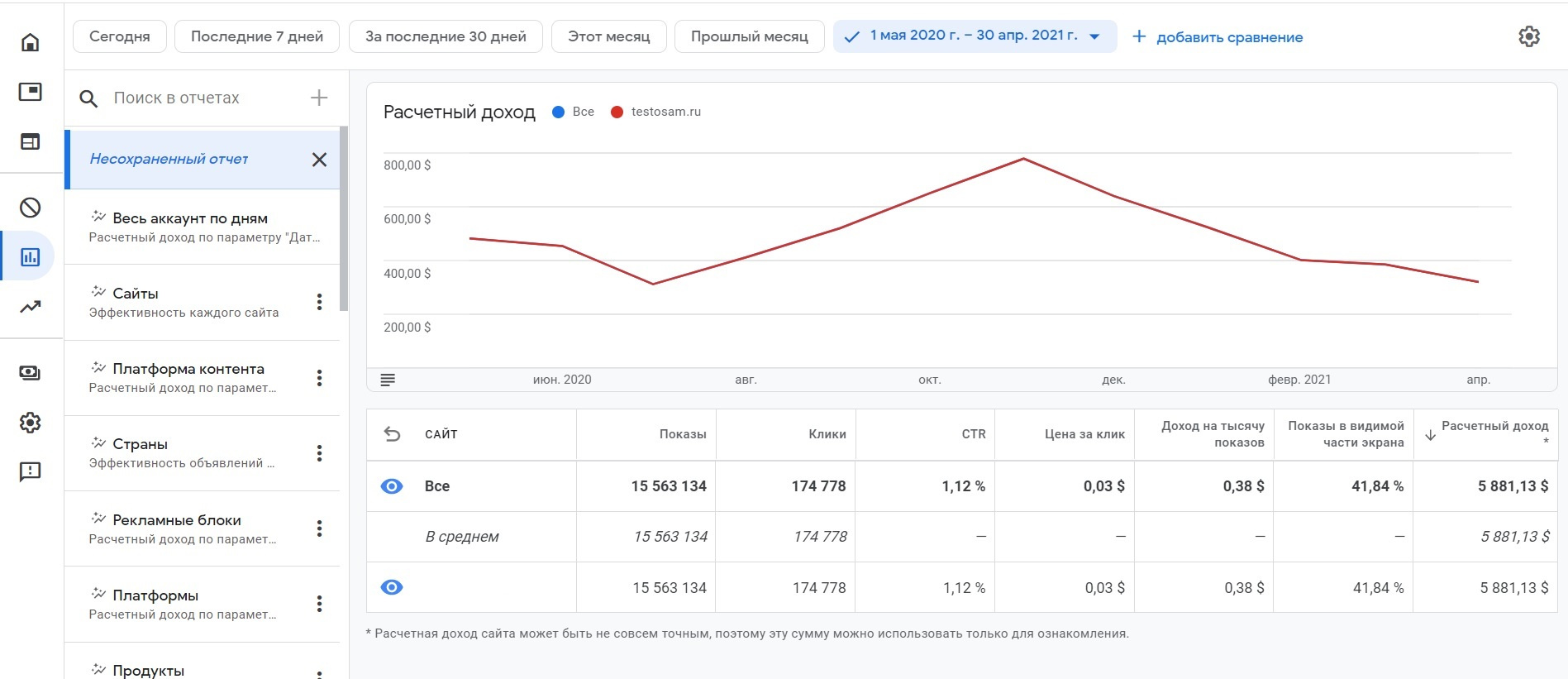Viewport: 1568px width, 679px height.
Task: Click the plus icon to create a report
Action: click(319, 98)
